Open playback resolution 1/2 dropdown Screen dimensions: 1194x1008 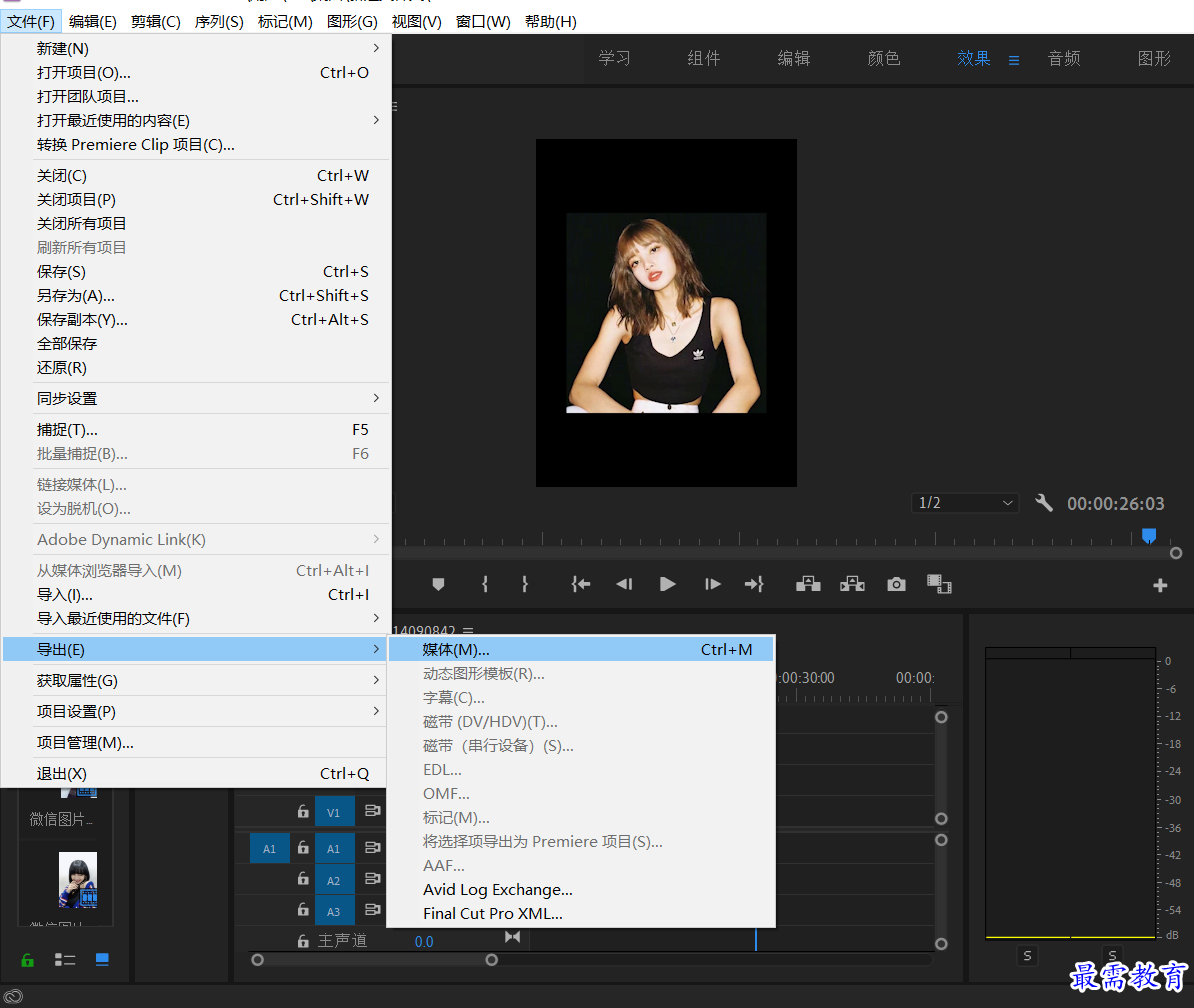(966, 502)
